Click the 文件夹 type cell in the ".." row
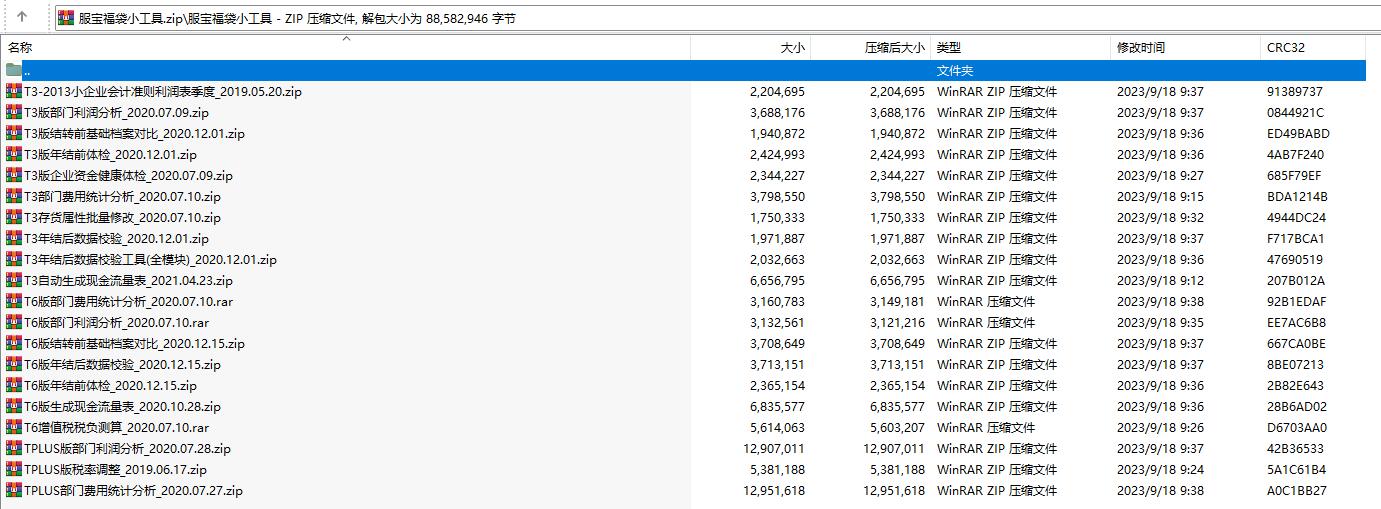Viewport: 1381px width, 509px height. 955,70
